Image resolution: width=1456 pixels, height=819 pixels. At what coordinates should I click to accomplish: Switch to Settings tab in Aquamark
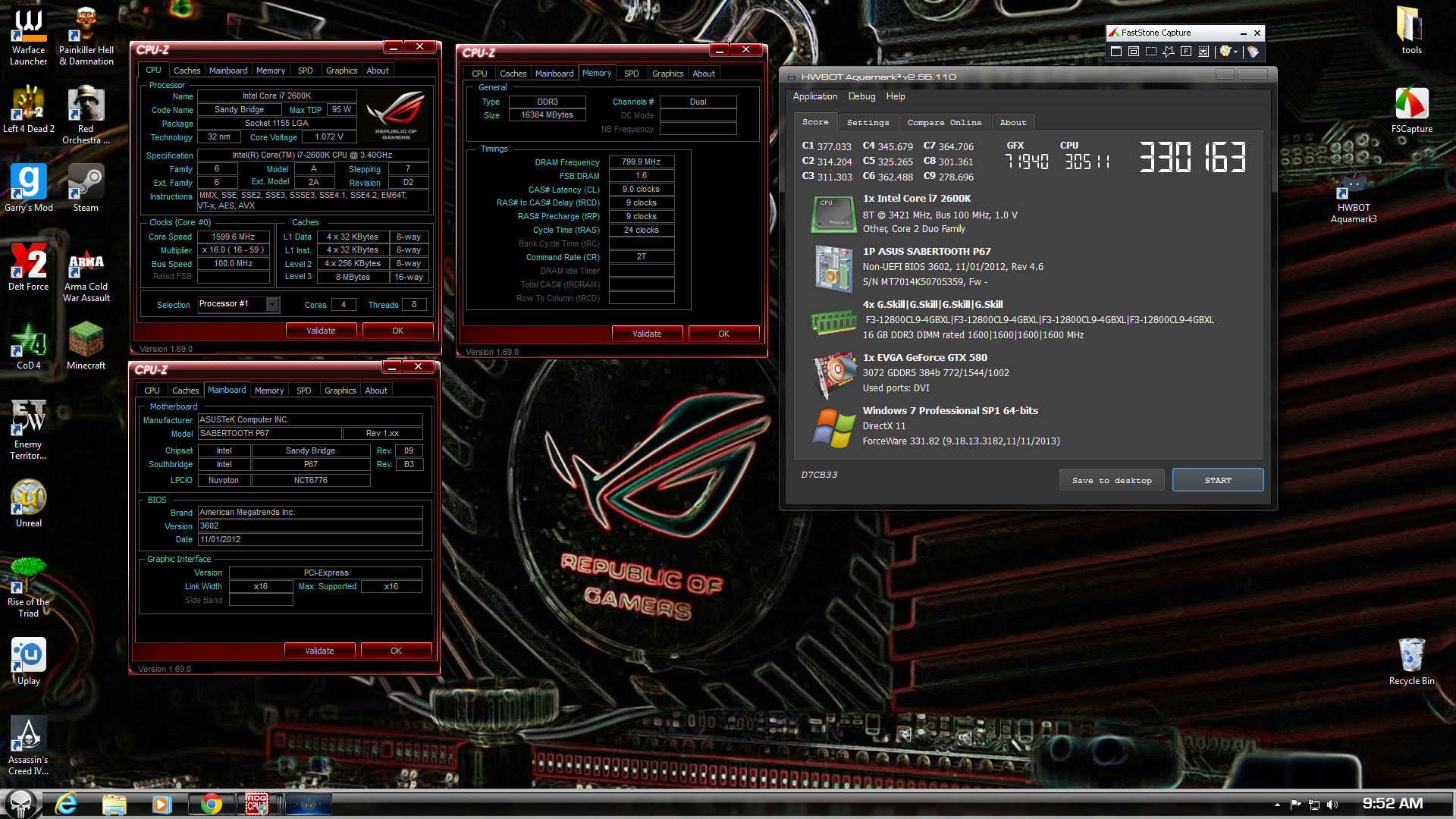[868, 122]
